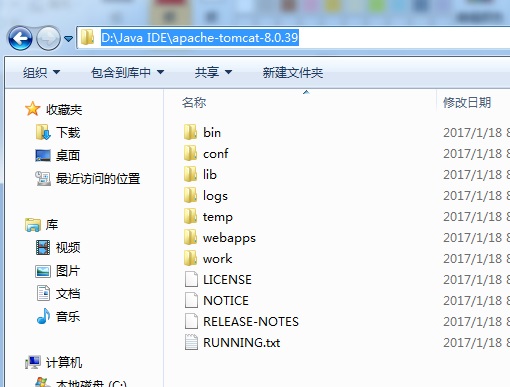The height and width of the screenshot is (387, 510).
Task: Select 计算机 in navigation pane
Action: (64, 362)
